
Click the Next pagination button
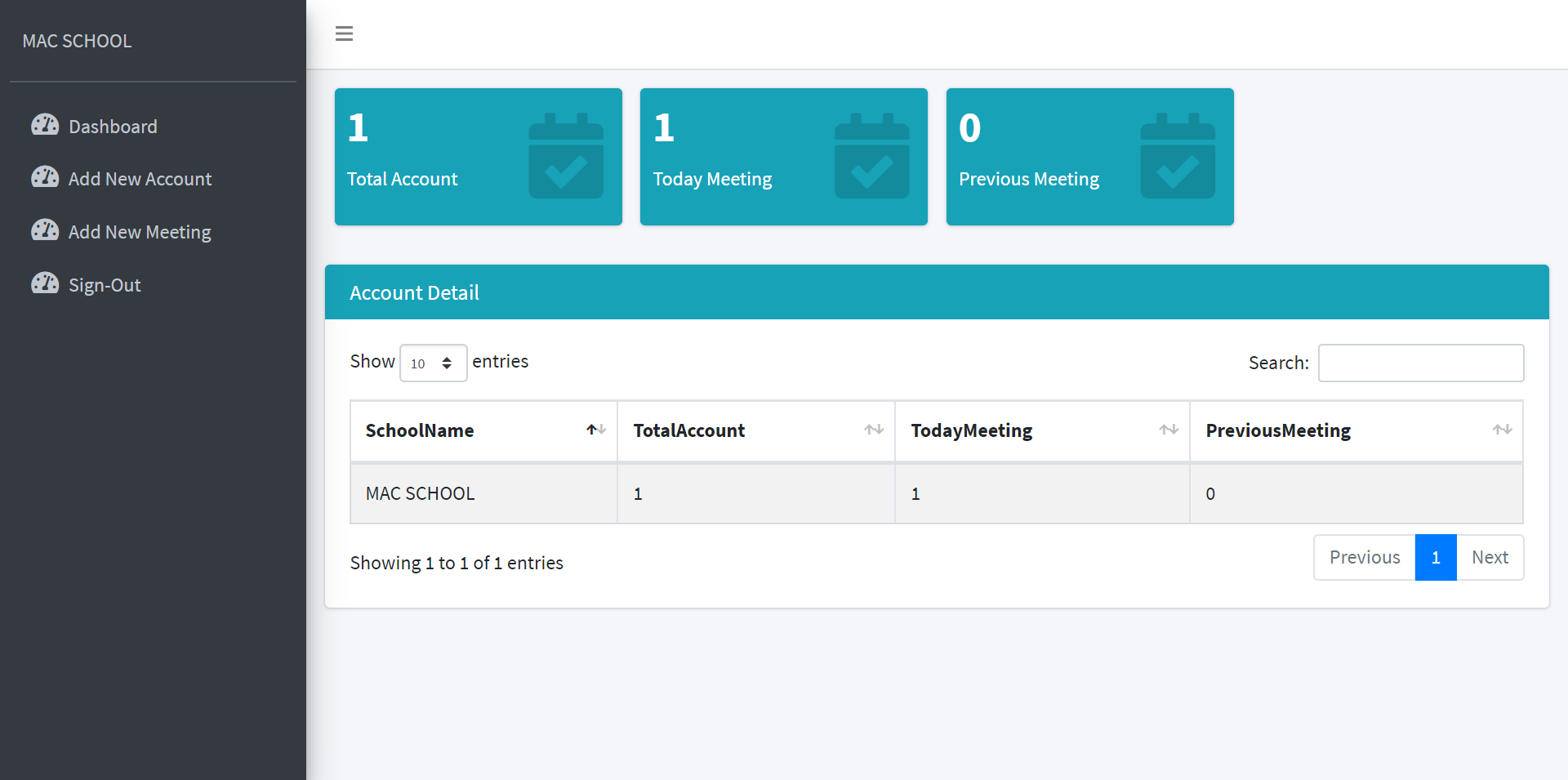click(1490, 557)
